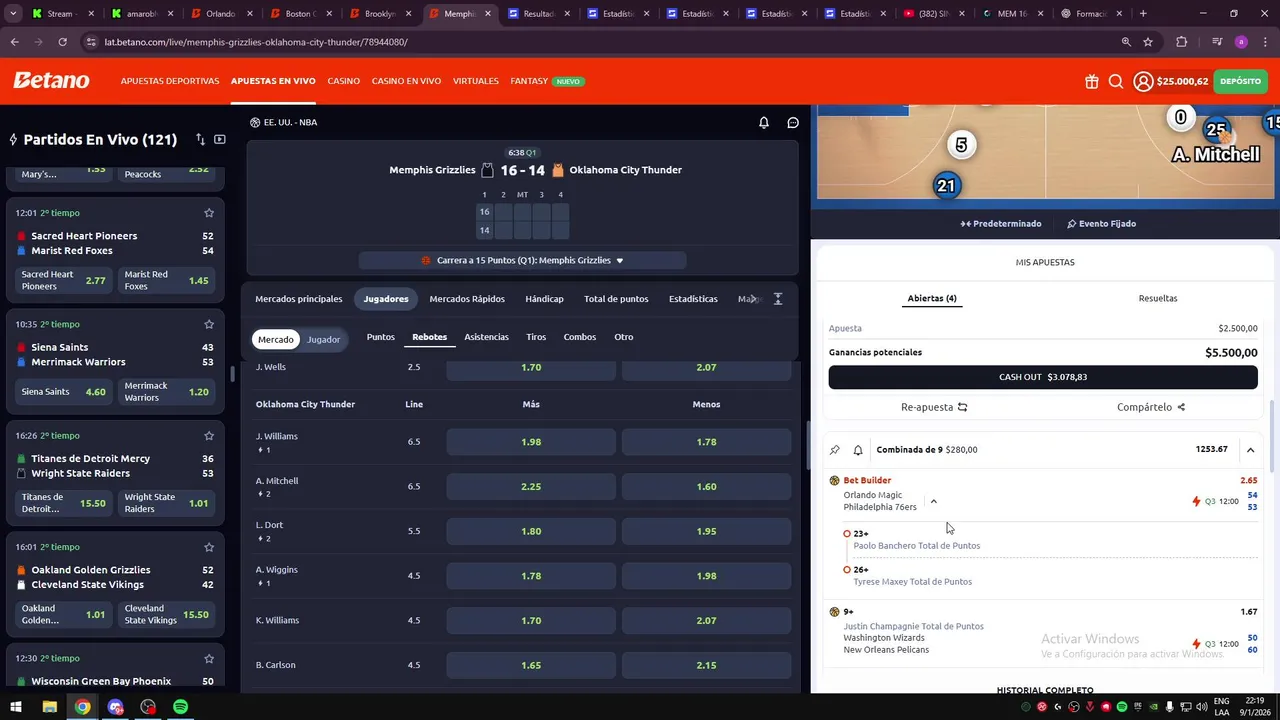
Task: Switch to Total de puntos tab
Action: [x=616, y=299]
